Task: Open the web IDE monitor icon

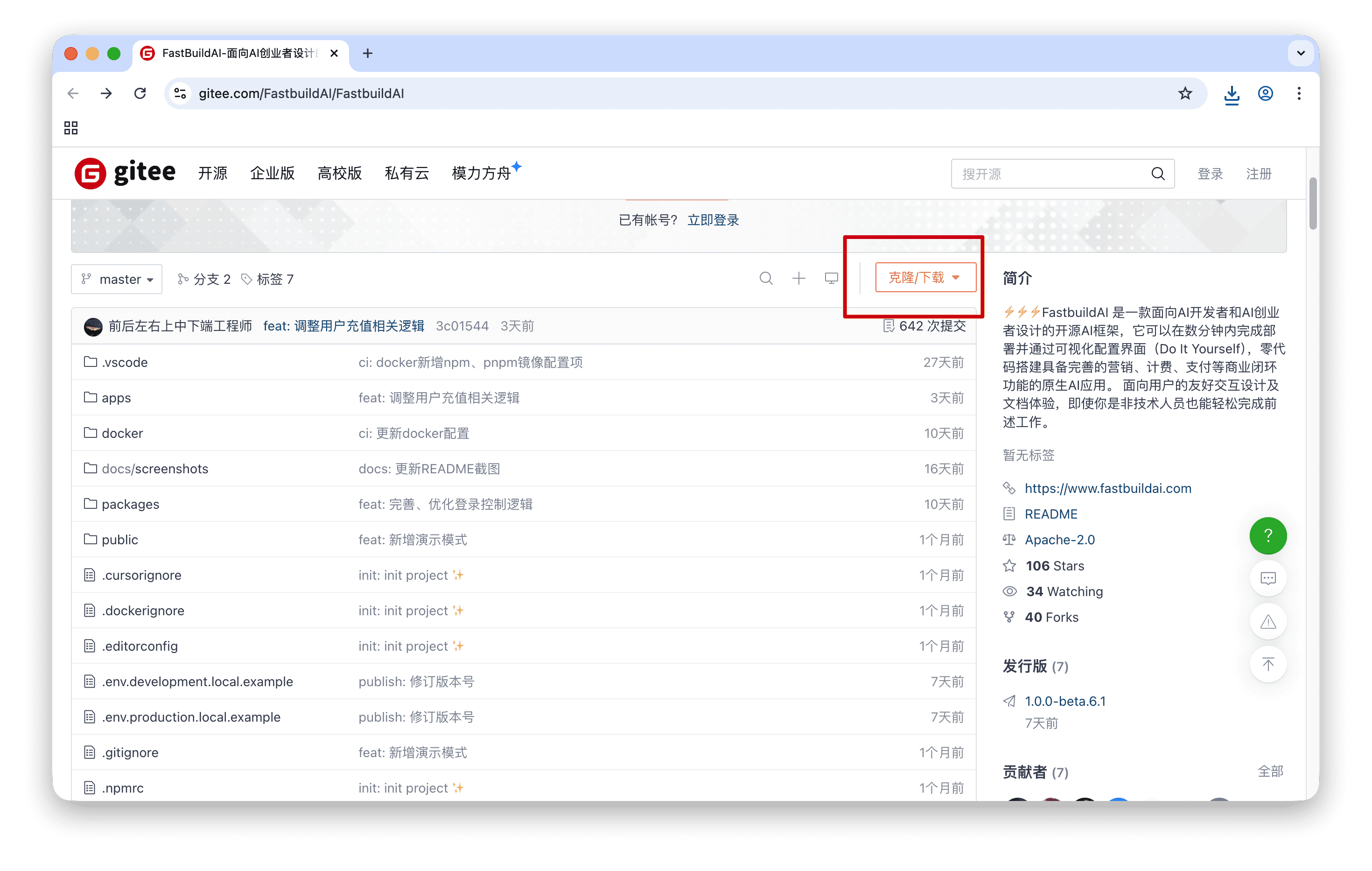Action: pos(831,278)
